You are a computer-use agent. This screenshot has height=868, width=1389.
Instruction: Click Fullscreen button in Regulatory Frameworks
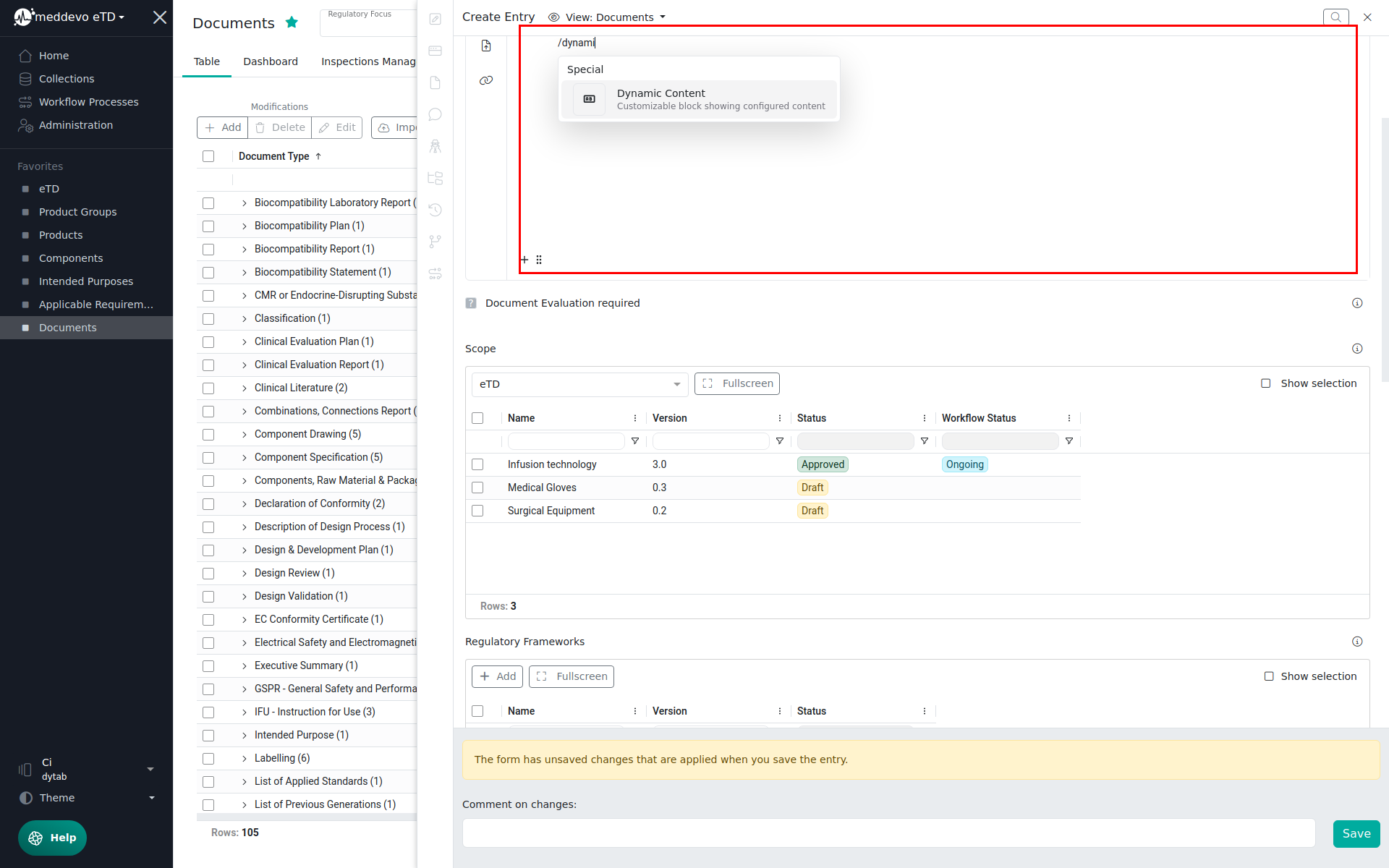coord(572,676)
